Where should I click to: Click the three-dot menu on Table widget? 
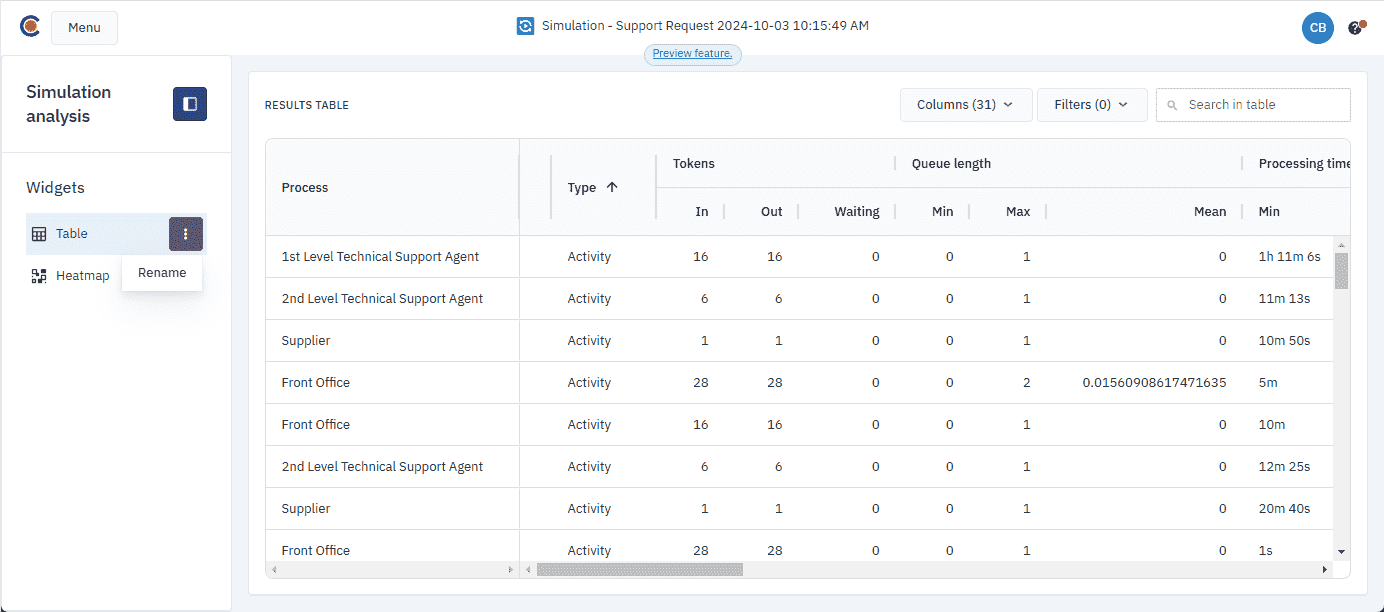pyautogui.click(x=186, y=234)
